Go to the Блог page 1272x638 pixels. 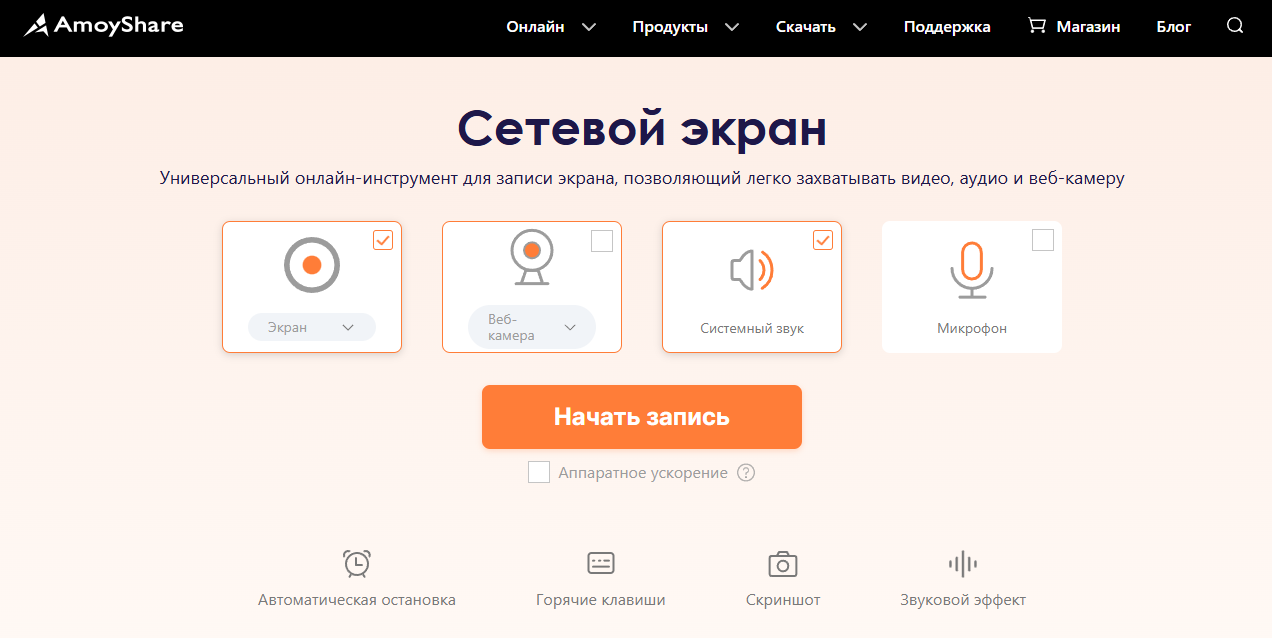pos(1174,27)
